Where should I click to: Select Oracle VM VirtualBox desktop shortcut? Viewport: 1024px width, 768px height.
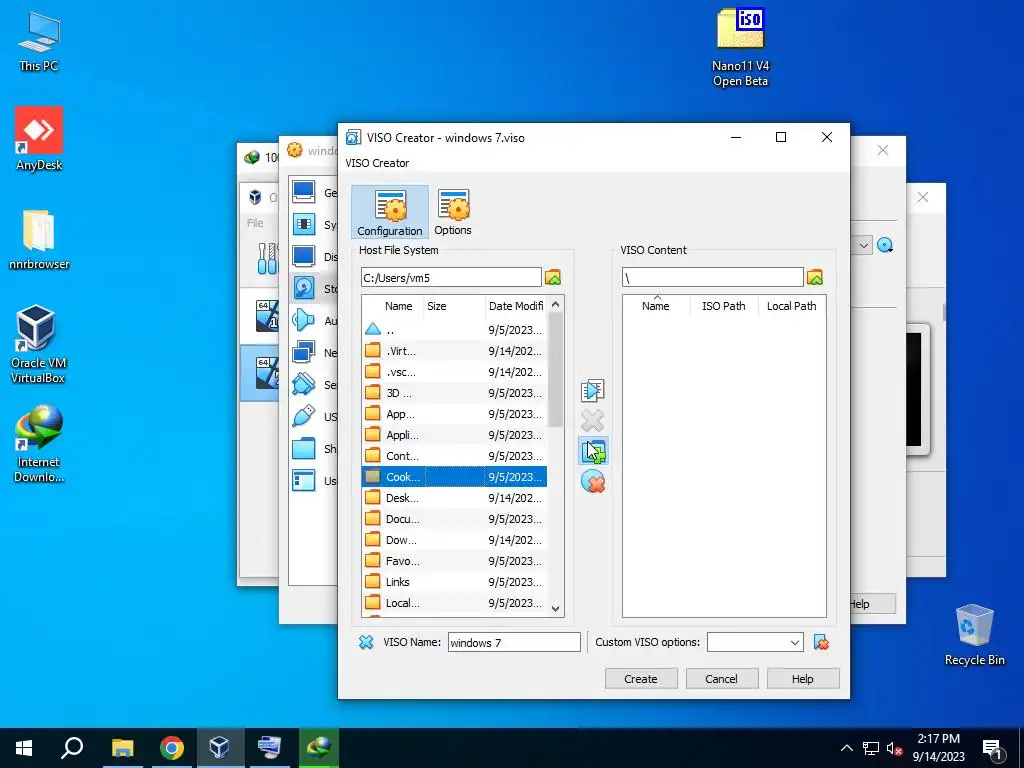pos(38,344)
